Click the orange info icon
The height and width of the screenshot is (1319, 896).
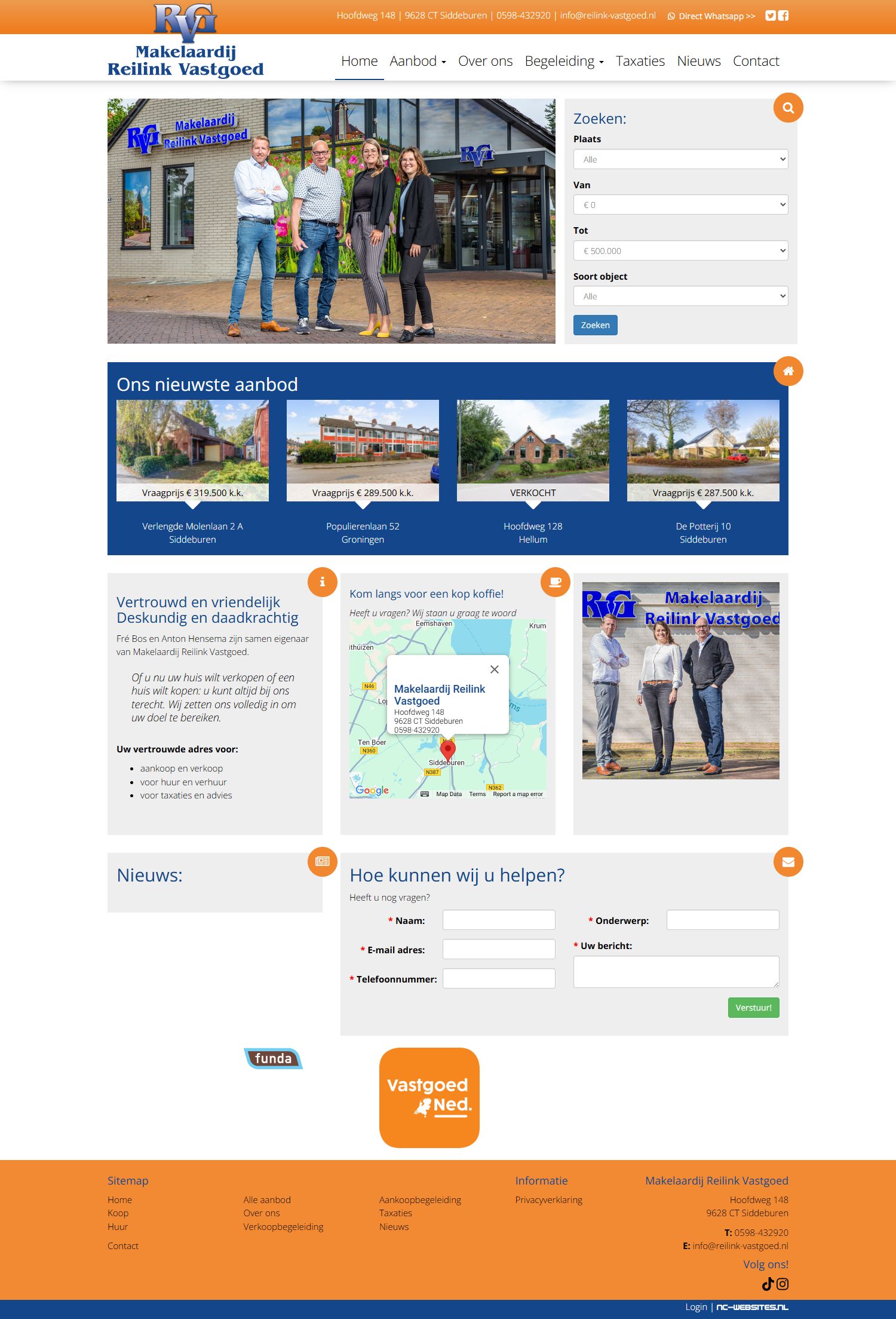323,582
